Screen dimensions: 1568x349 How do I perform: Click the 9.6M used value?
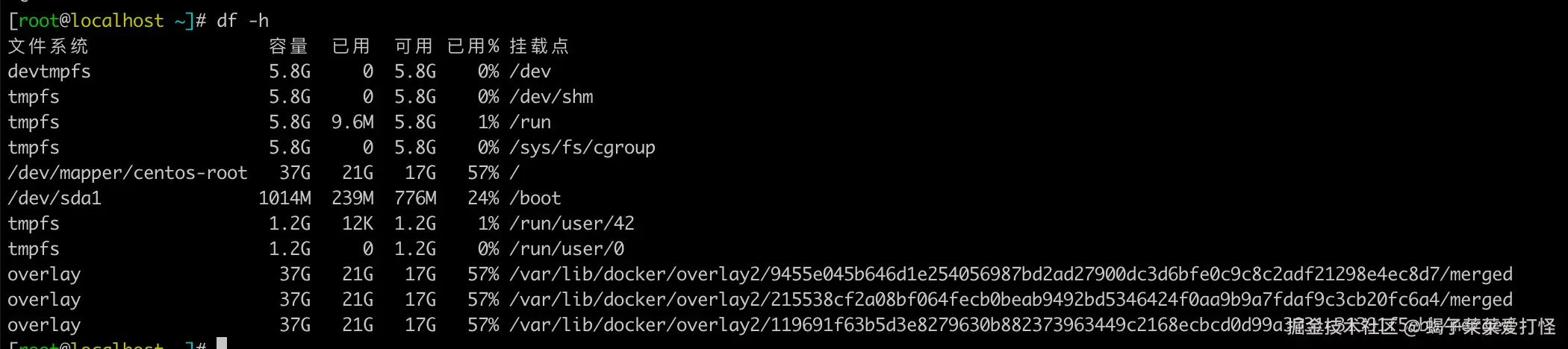tap(352, 122)
